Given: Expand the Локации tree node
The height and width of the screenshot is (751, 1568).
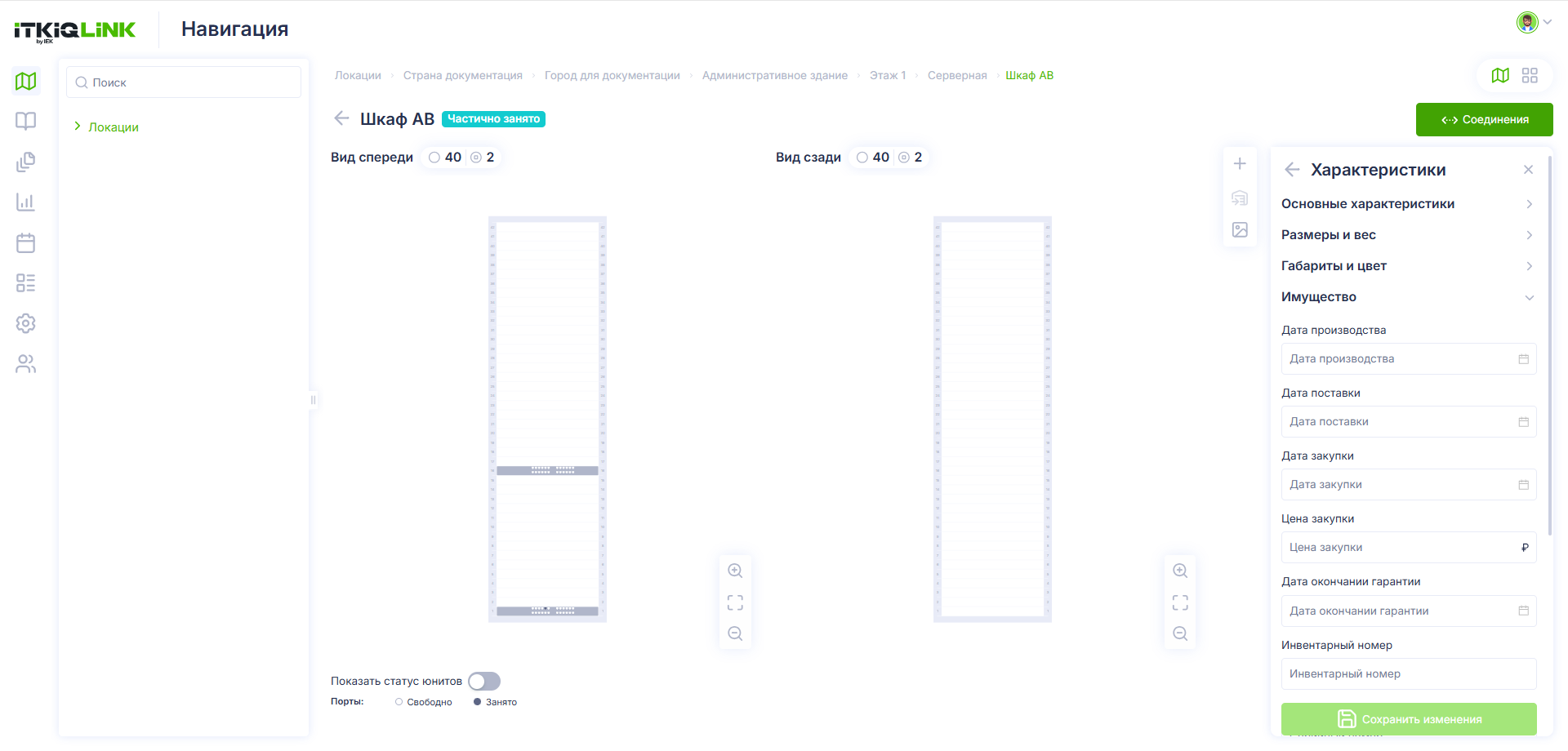Looking at the screenshot, I should coord(78,127).
